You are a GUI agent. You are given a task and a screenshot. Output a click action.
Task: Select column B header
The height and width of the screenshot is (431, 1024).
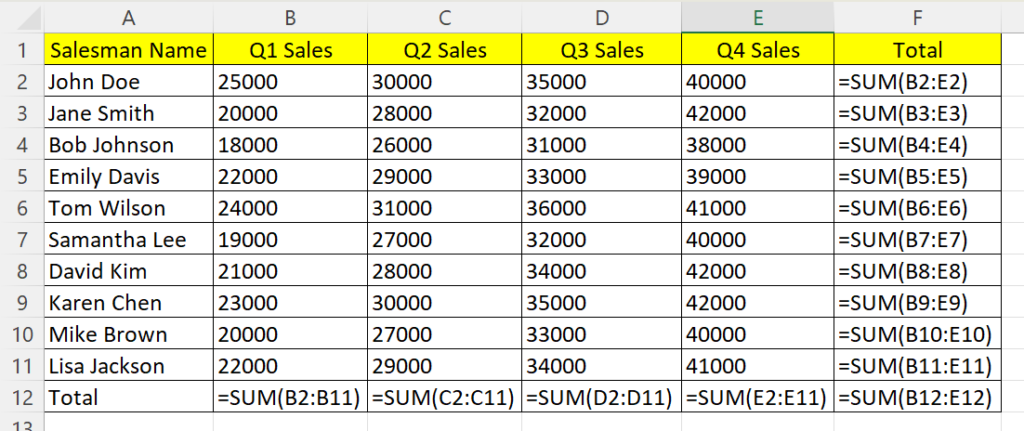pos(290,16)
